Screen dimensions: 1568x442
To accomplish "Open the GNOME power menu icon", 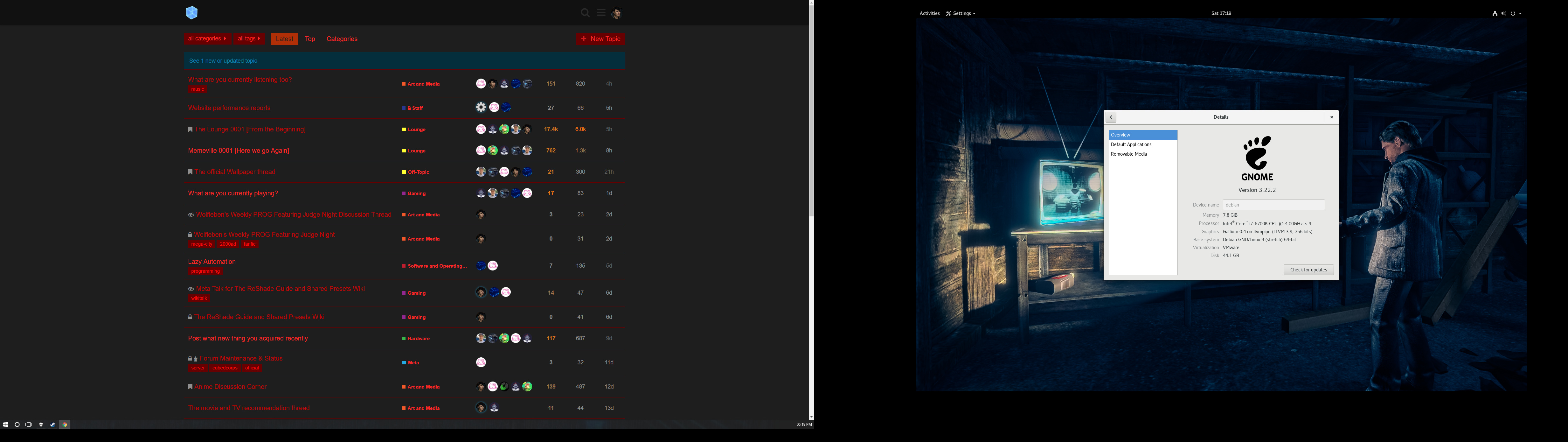I will [x=1514, y=13].
